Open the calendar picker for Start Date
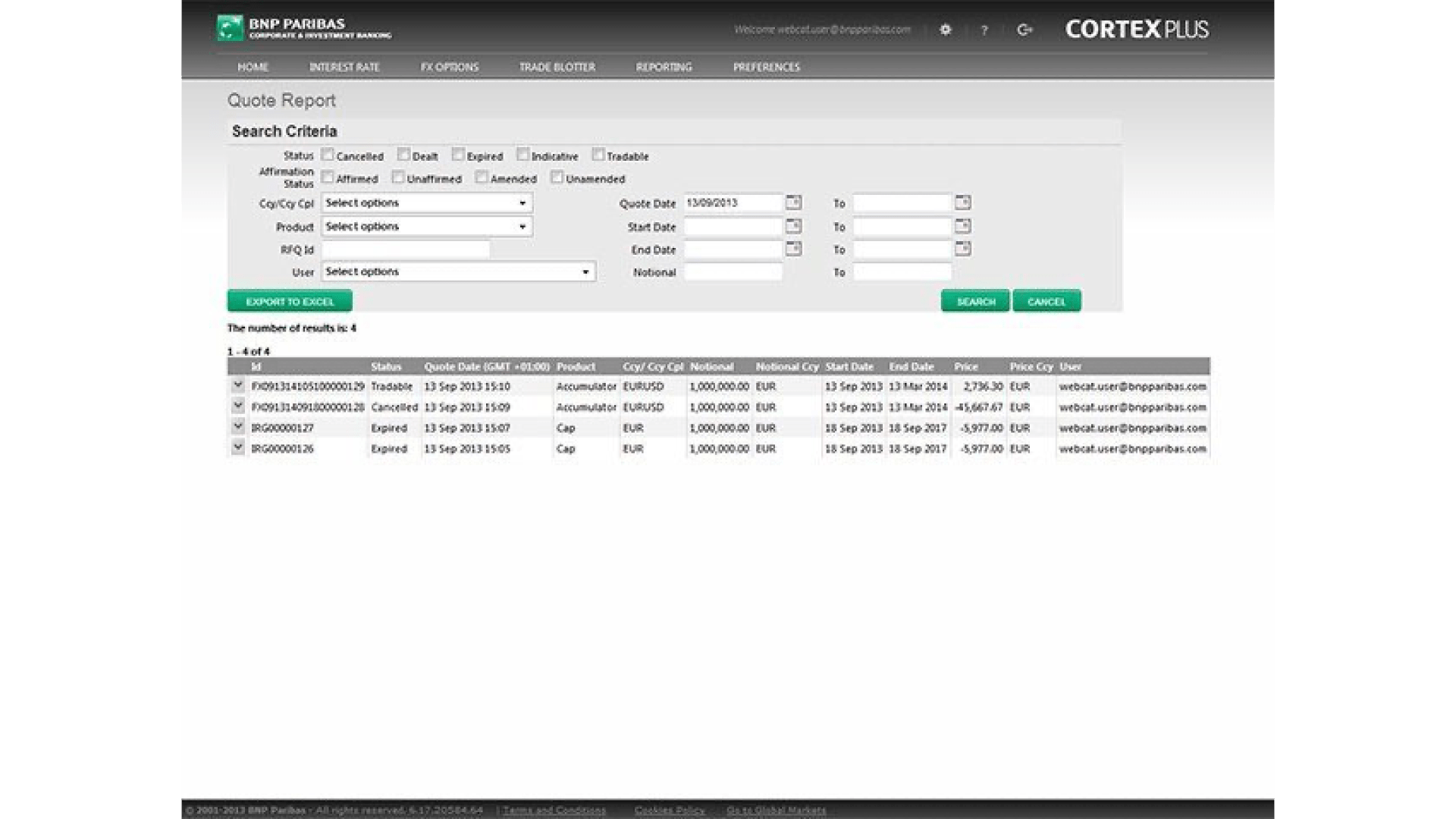Viewport: 1456px width, 819px height. coord(793,226)
